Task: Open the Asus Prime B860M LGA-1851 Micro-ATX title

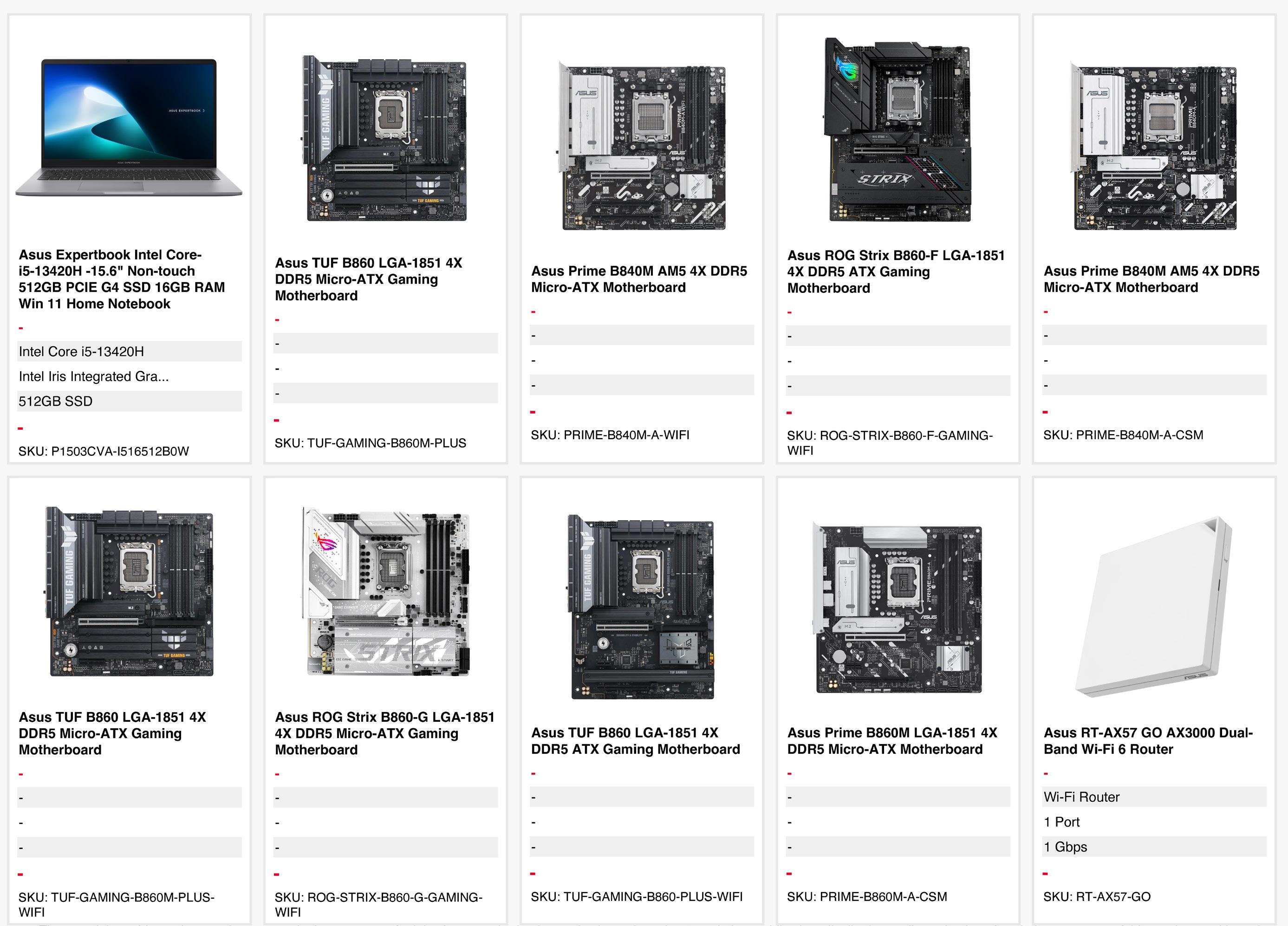Action: tap(891, 740)
